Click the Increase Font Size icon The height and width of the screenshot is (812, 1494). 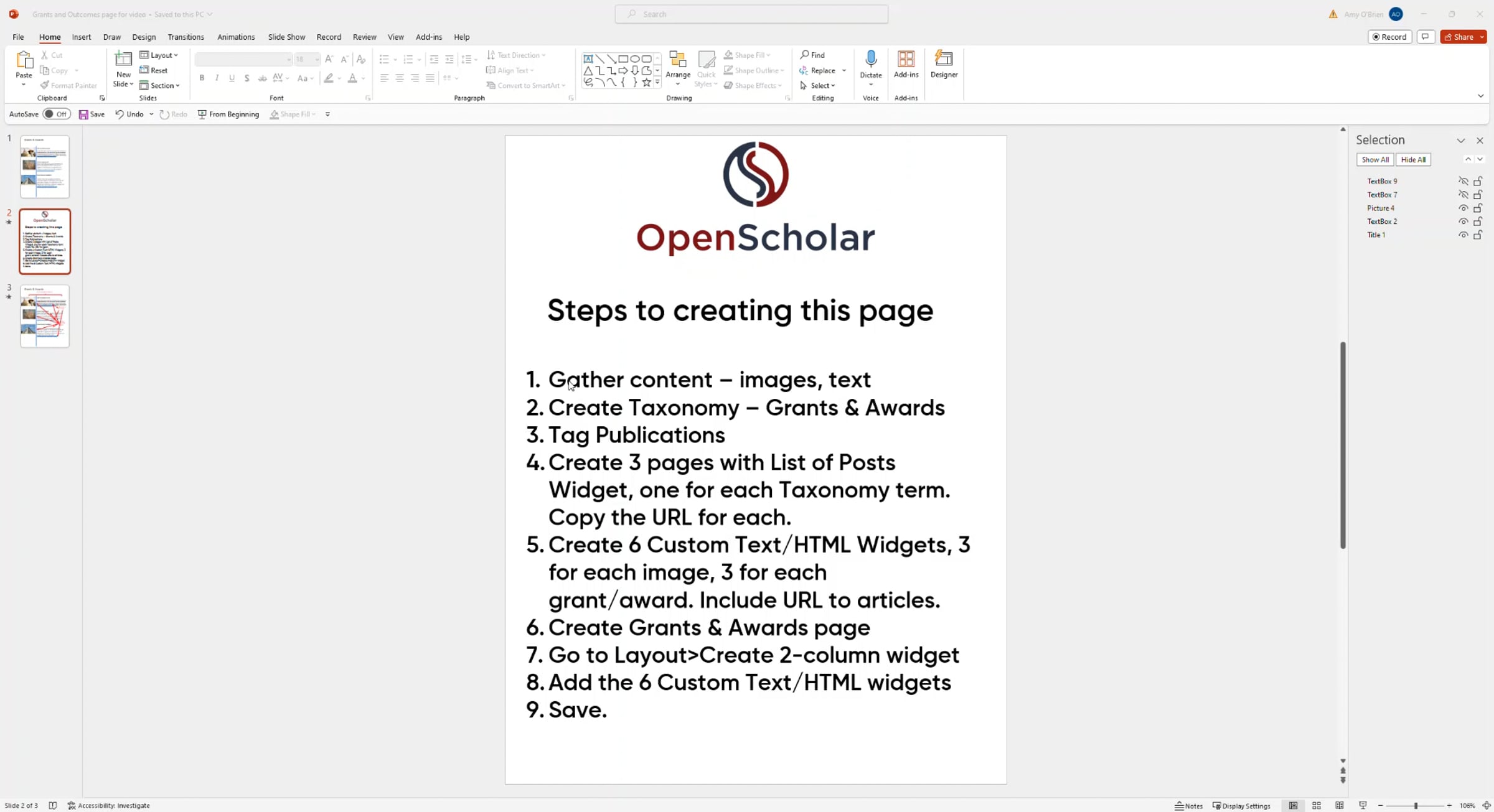point(329,59)
